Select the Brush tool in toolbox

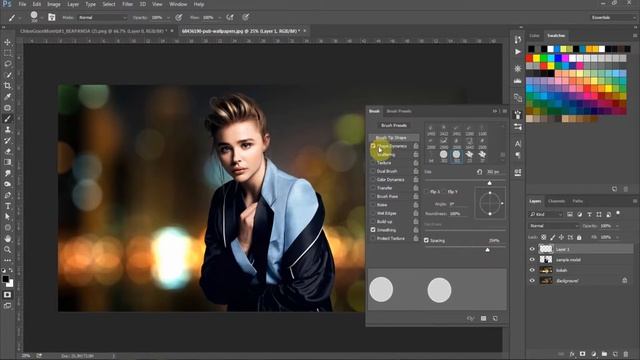7,119
